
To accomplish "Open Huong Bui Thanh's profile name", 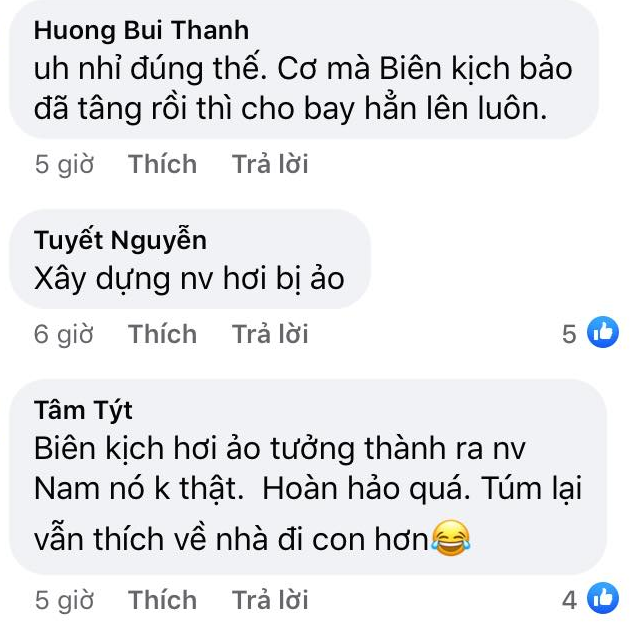I will [141, 30].
